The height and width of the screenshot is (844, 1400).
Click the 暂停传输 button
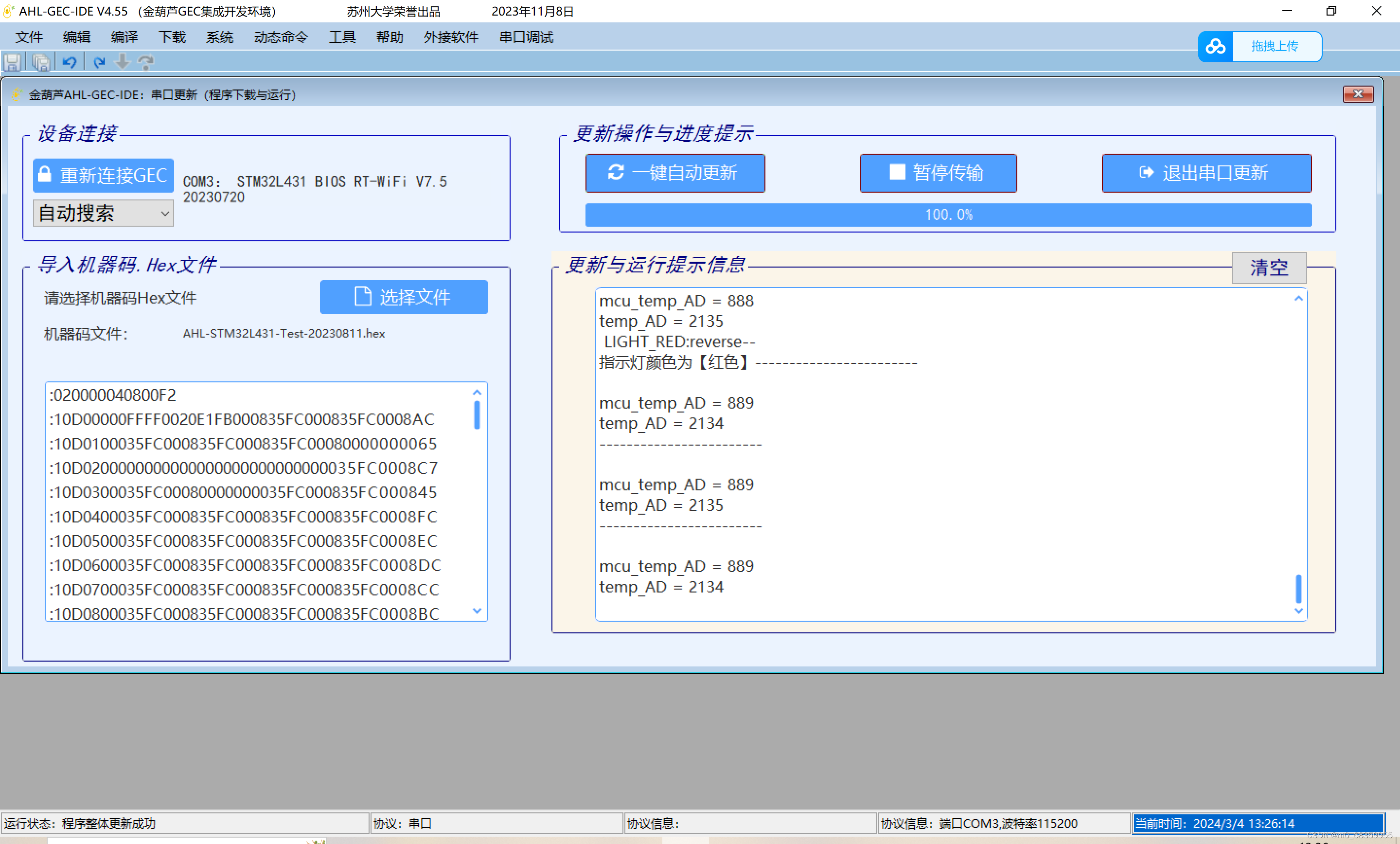pyautogui.click(x=938, y=173)
